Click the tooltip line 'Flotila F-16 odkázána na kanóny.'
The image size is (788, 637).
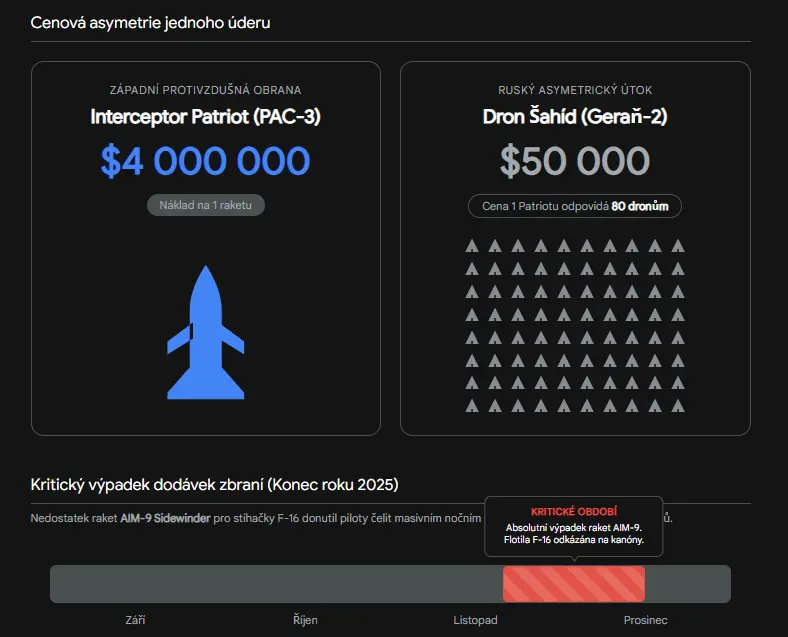[574, 540]
